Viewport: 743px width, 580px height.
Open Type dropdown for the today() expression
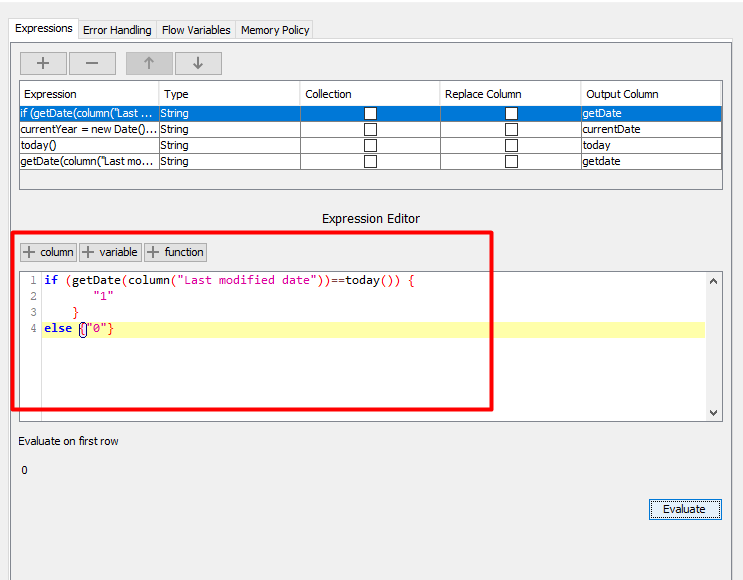[x=229, y=146]
